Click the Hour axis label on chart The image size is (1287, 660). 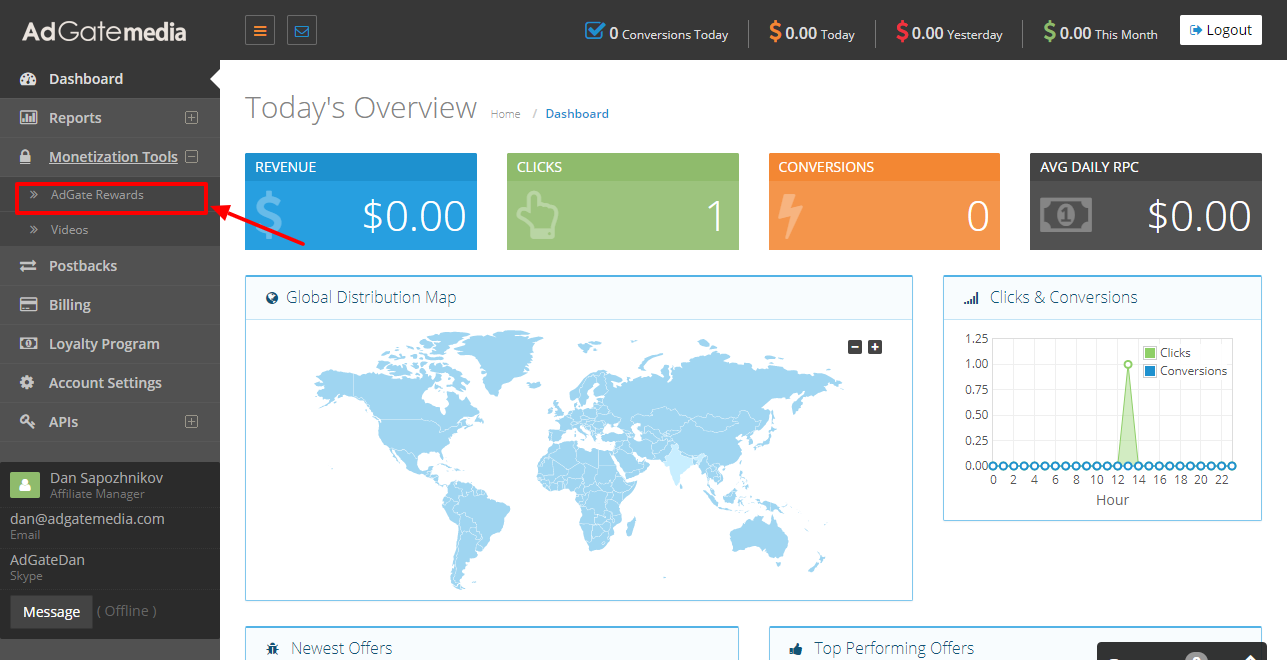click(1112, 500)
